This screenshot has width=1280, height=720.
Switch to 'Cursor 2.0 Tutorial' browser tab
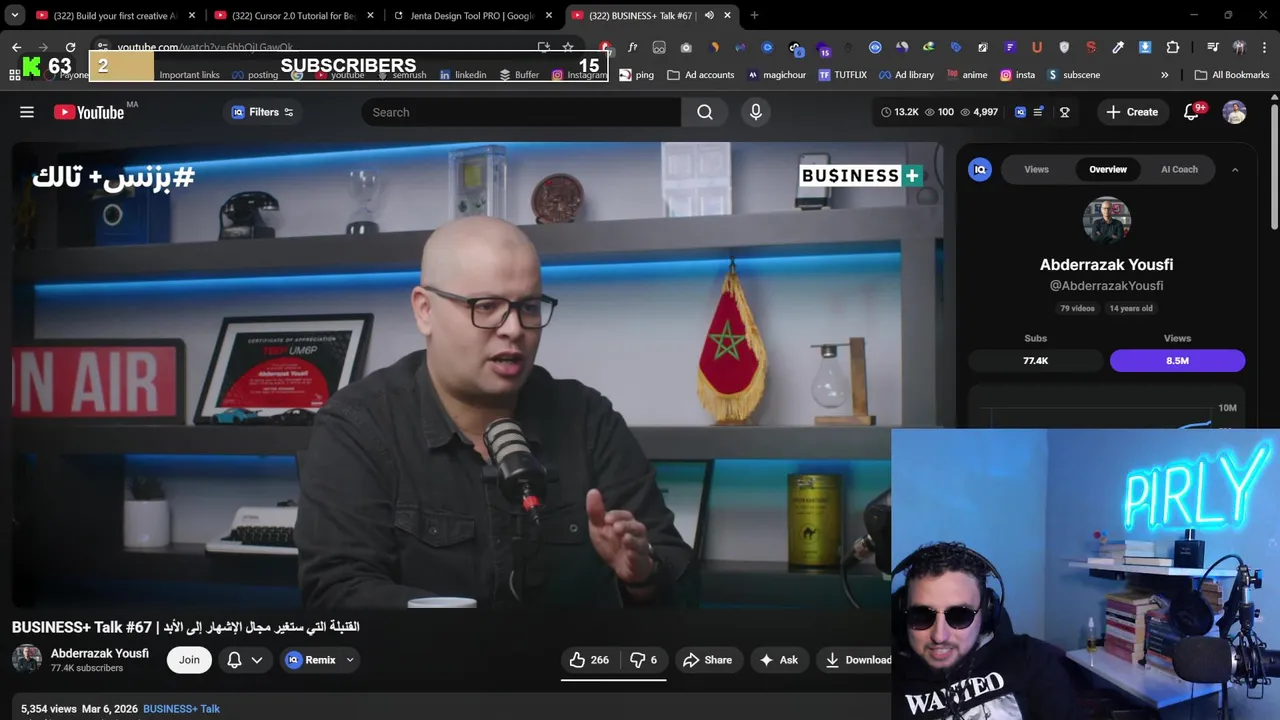click(295, 15)
